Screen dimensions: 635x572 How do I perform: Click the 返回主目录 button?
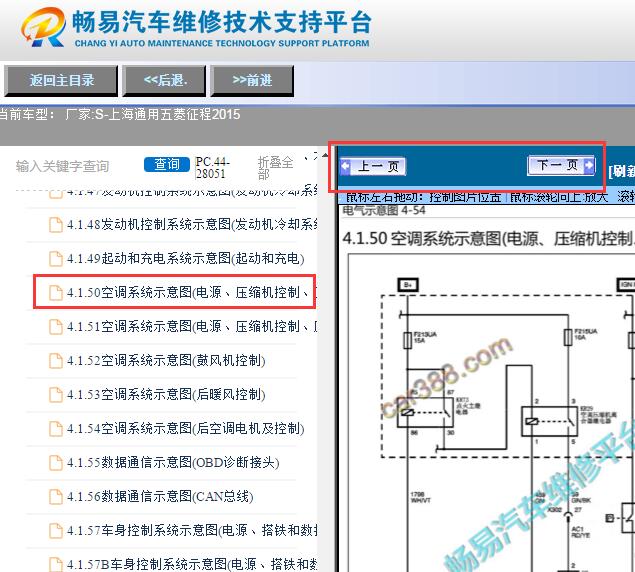pyautogui.click(x=61, y=80)
